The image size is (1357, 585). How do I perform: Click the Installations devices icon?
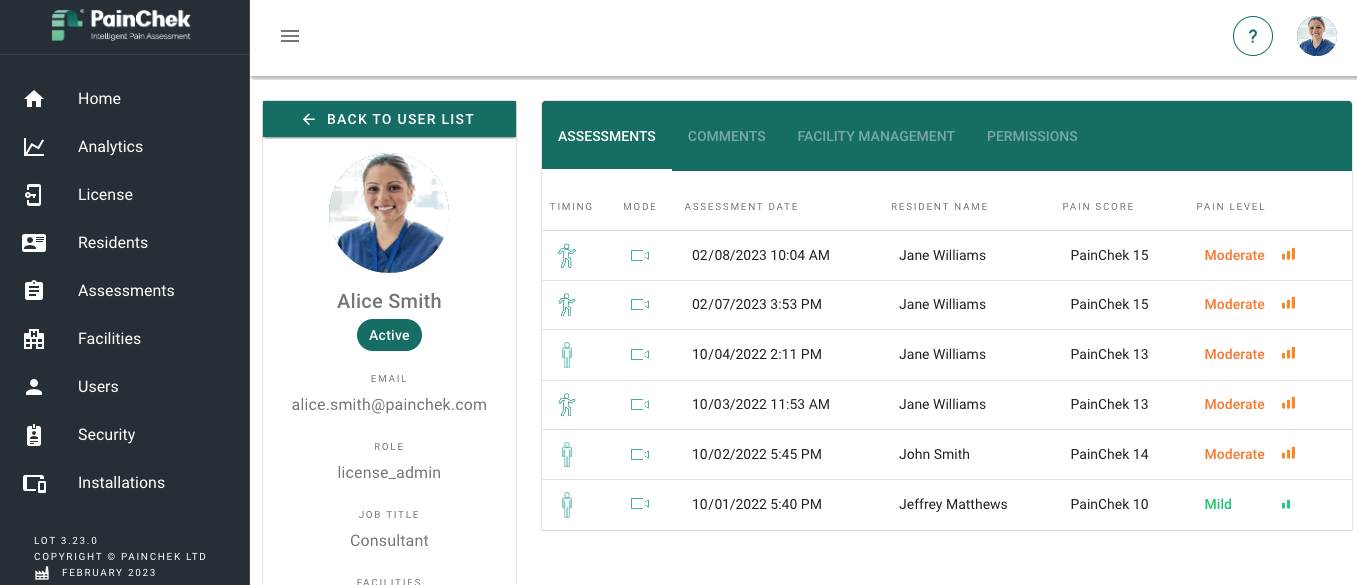point(34,483)
